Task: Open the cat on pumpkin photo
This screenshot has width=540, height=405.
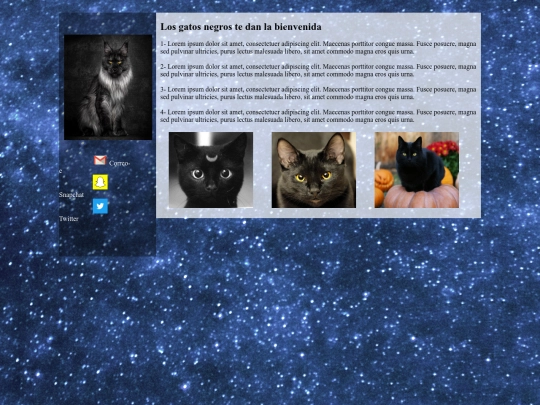Action: 417,170
